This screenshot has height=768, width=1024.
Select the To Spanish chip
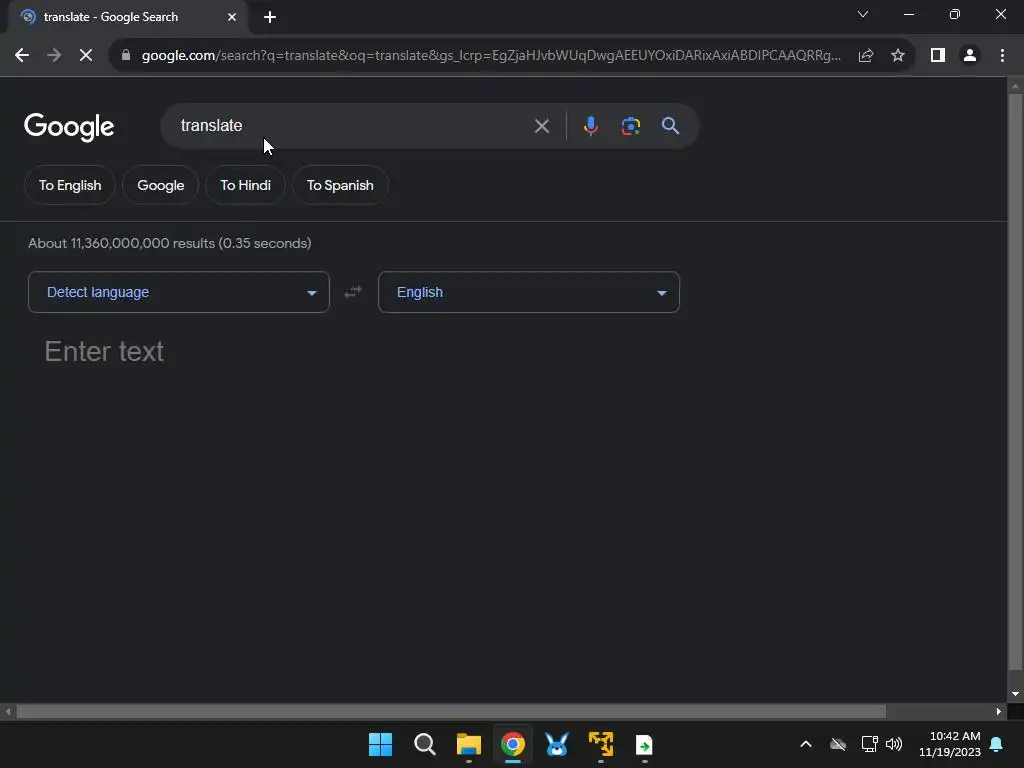tap(340, 185)
